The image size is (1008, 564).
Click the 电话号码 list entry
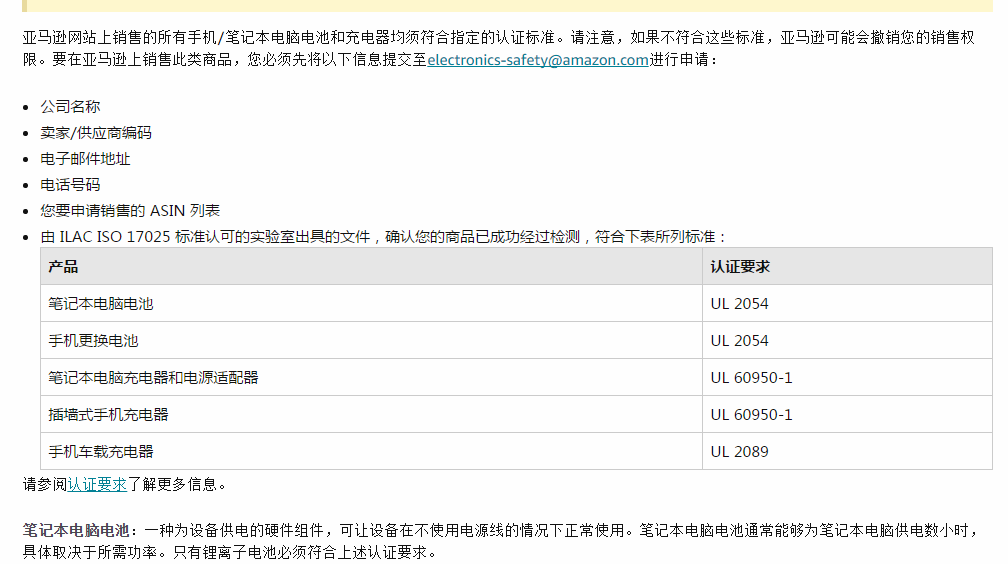point(70,185)
